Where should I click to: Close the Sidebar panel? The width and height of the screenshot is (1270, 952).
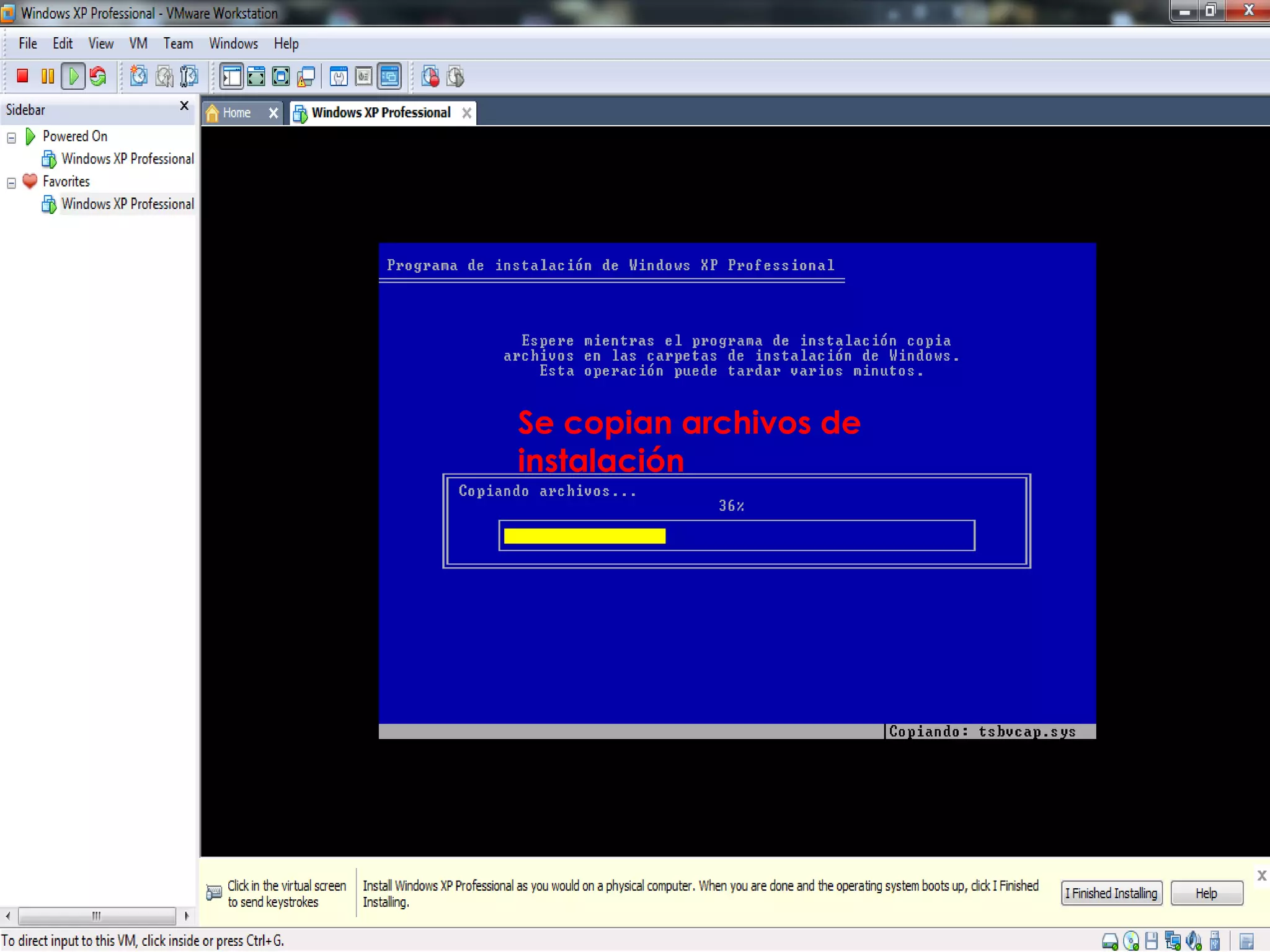click(184, 106)
